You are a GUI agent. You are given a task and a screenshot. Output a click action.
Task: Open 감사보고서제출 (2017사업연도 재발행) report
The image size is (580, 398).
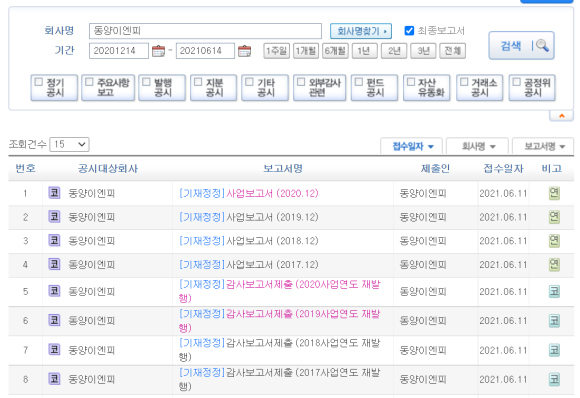point(280,379)
